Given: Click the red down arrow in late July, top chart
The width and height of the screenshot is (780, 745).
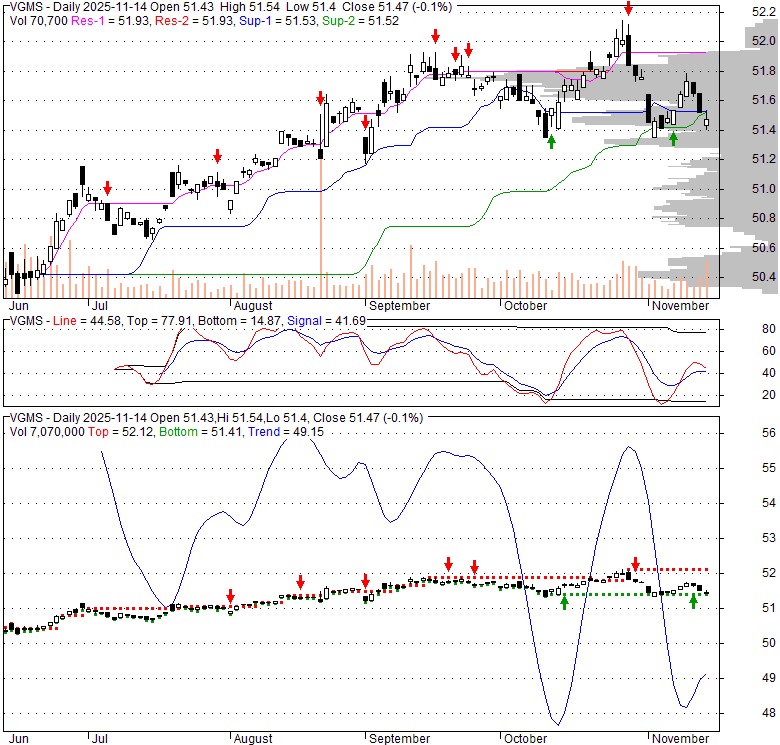Looking at the screenshot, I should click(x=217, y=156).
